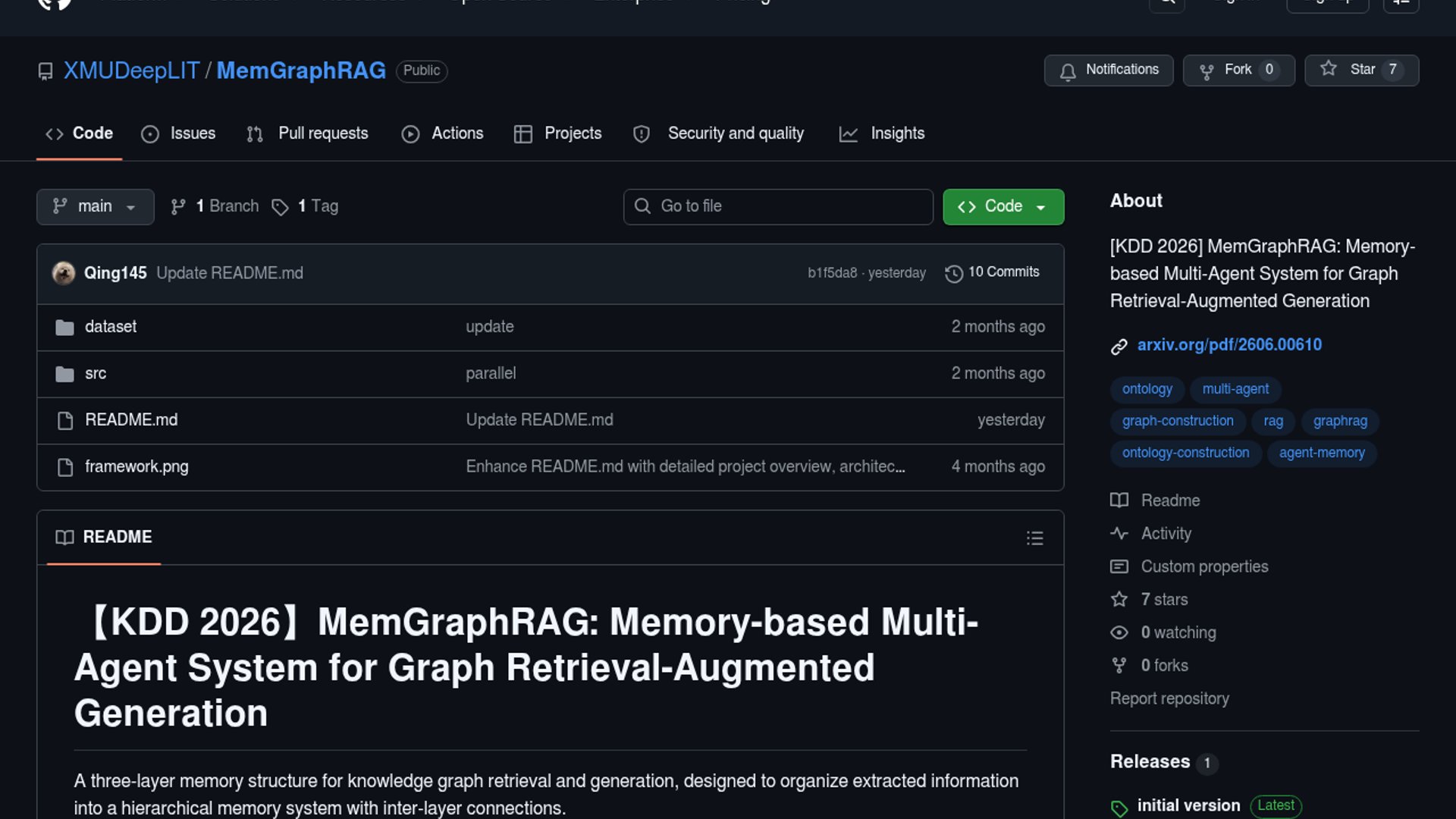The height and width of the screenshot is (819, 1456).
Task: Click the graph-construction topic tag
Action: tap(1178, 421)
